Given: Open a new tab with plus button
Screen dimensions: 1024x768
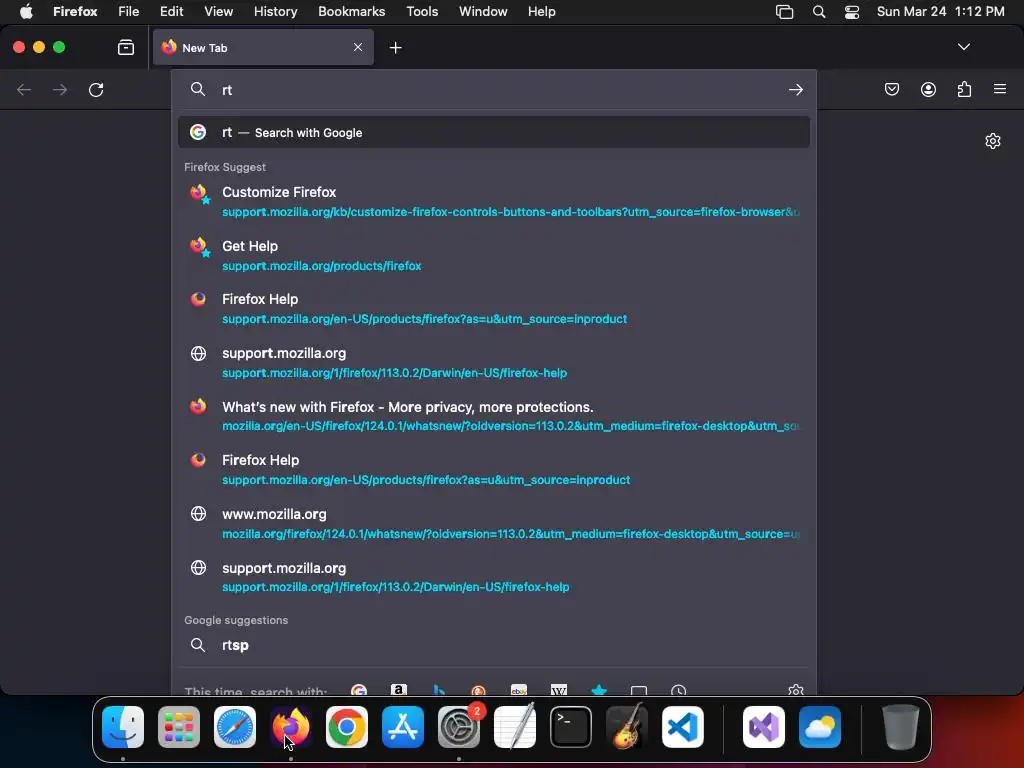Looking at the screenshot, I should [395, 48].
